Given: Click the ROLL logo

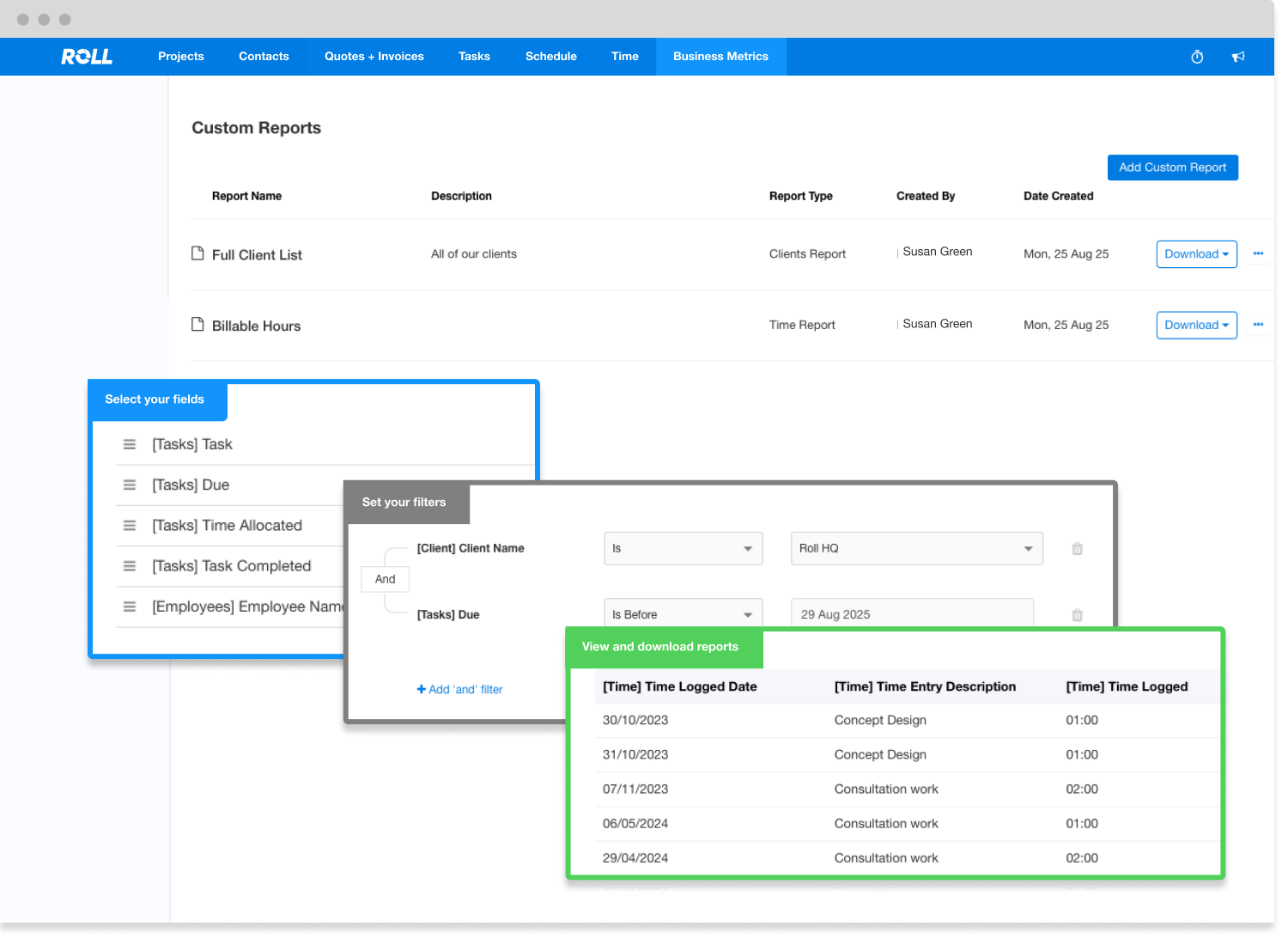Looking at the screenshot, I should (x=87, y=57).
